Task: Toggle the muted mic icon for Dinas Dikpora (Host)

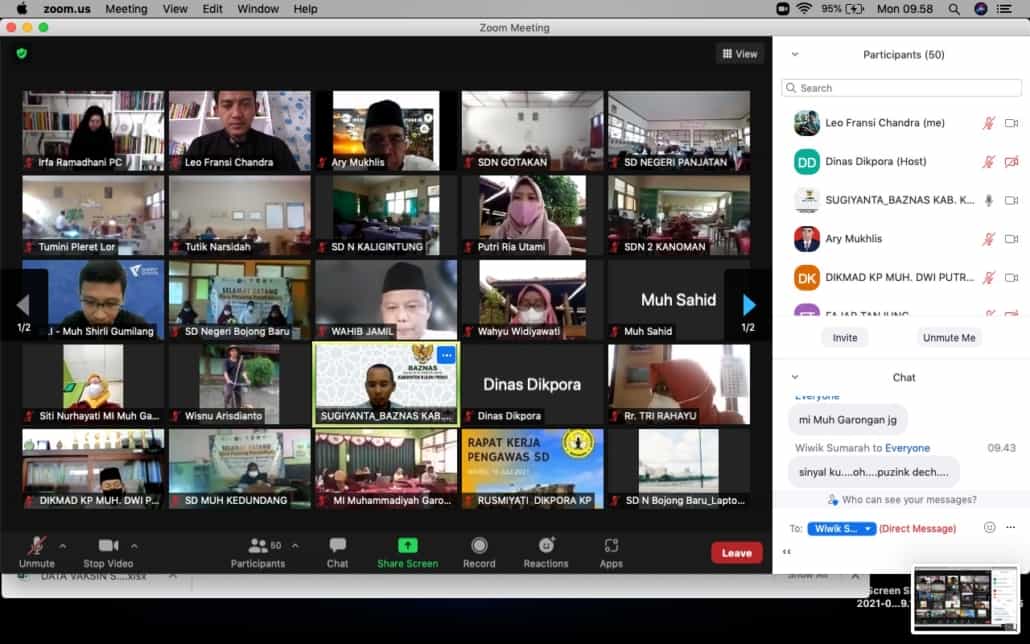Action: click(x=989, y=162)
